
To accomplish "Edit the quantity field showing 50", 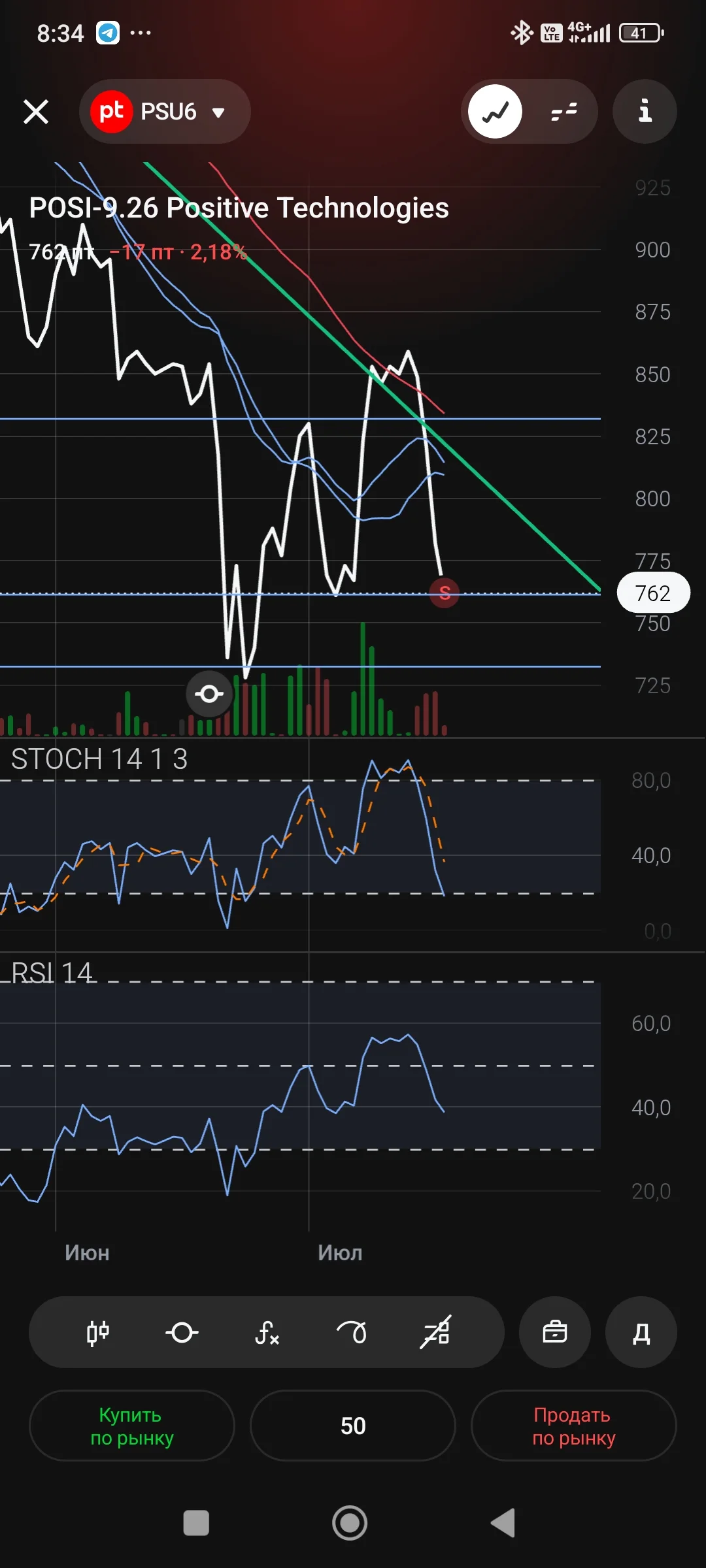I will (x=353, y=1426).
